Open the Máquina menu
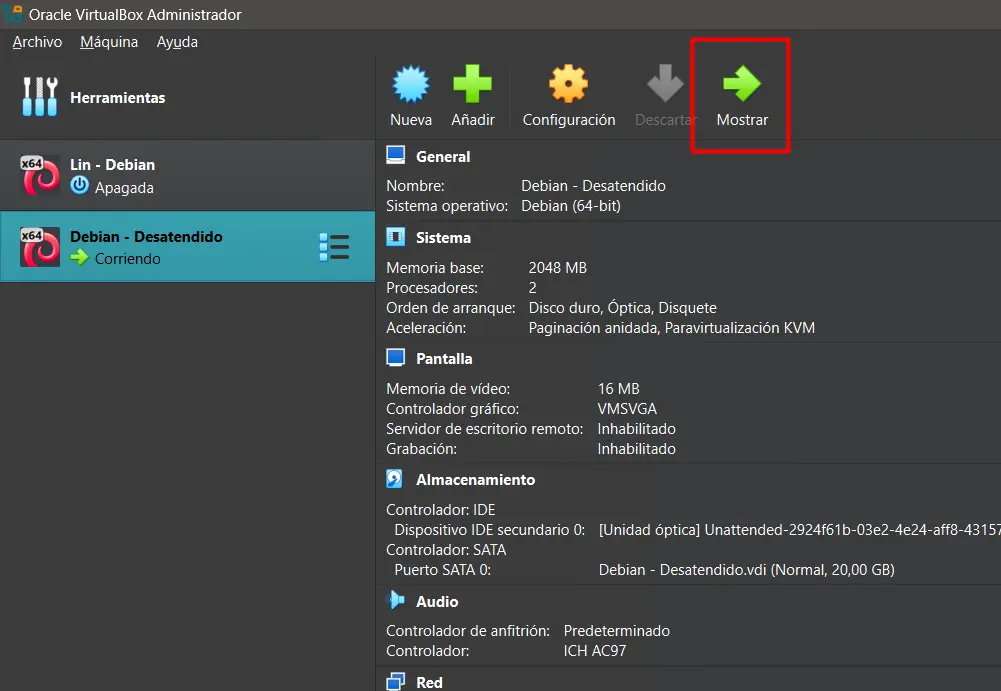This screenshot has width=1001, height=691. [109, 42]
